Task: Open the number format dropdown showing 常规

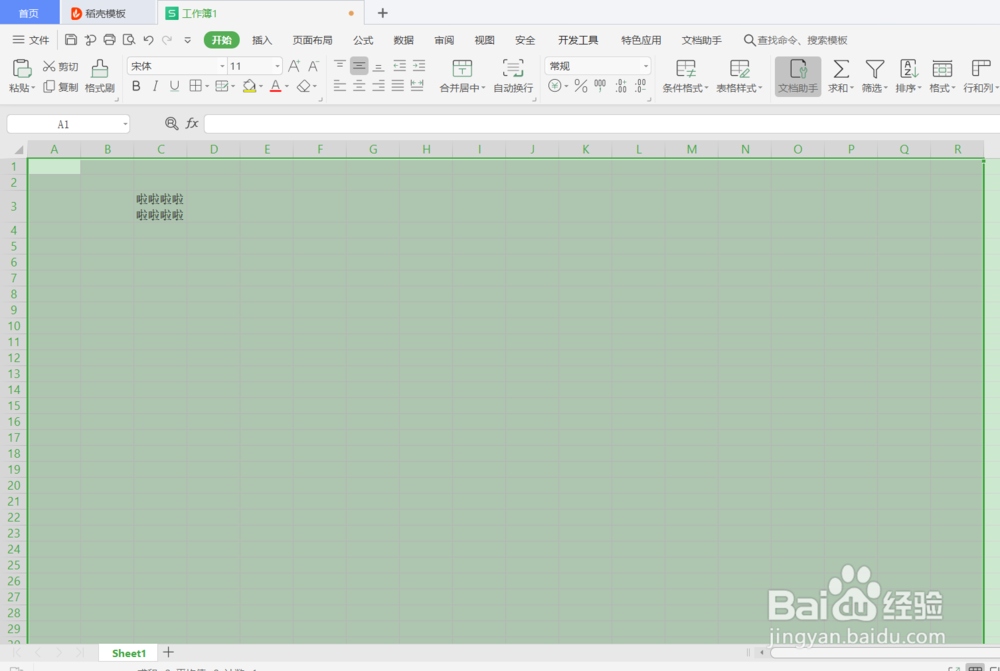Action: 596,65
